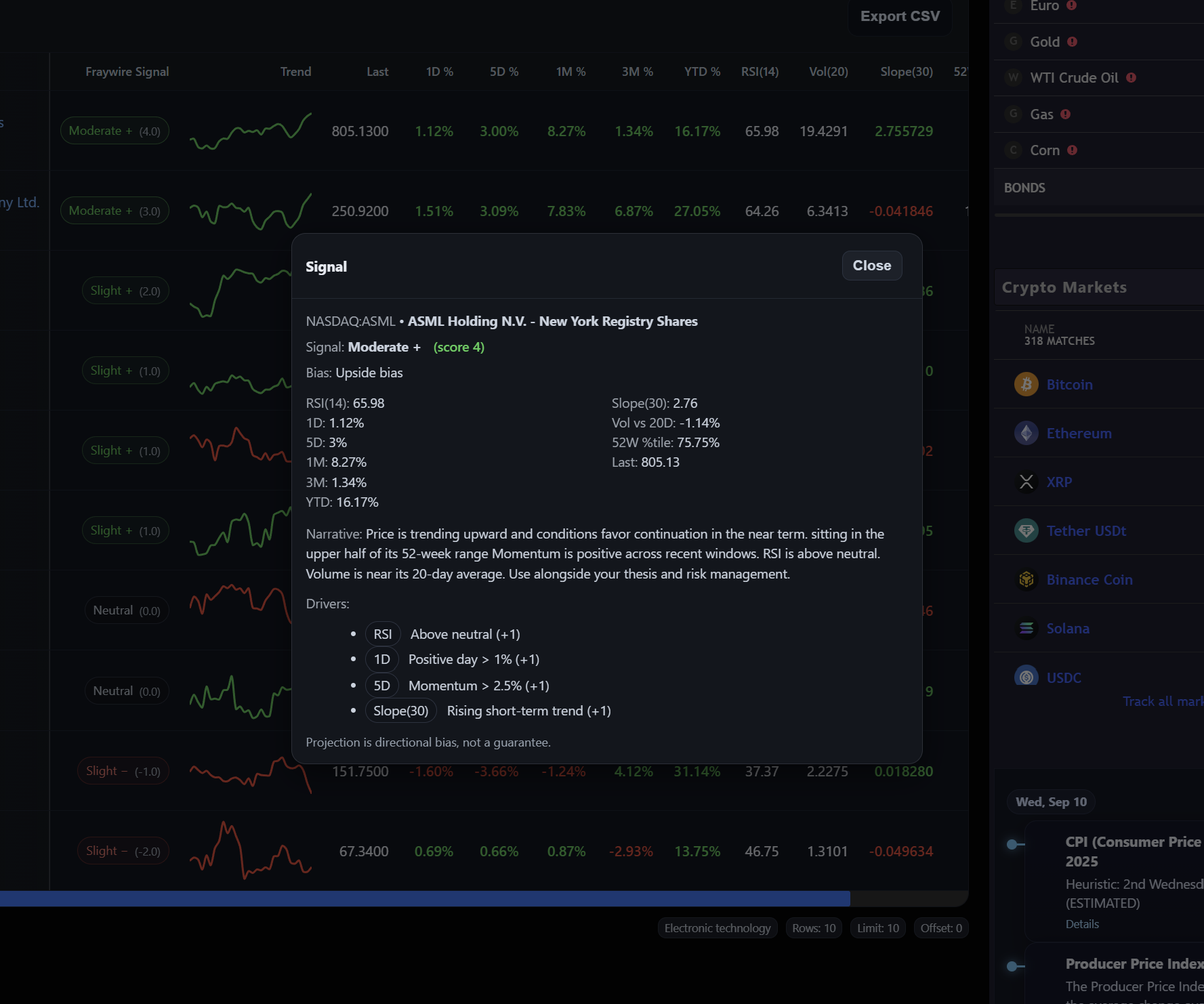The image size is (1204, 1004).
Task: Click the warning icon next to WTI Crude Oil
Action: point(1131,77)
